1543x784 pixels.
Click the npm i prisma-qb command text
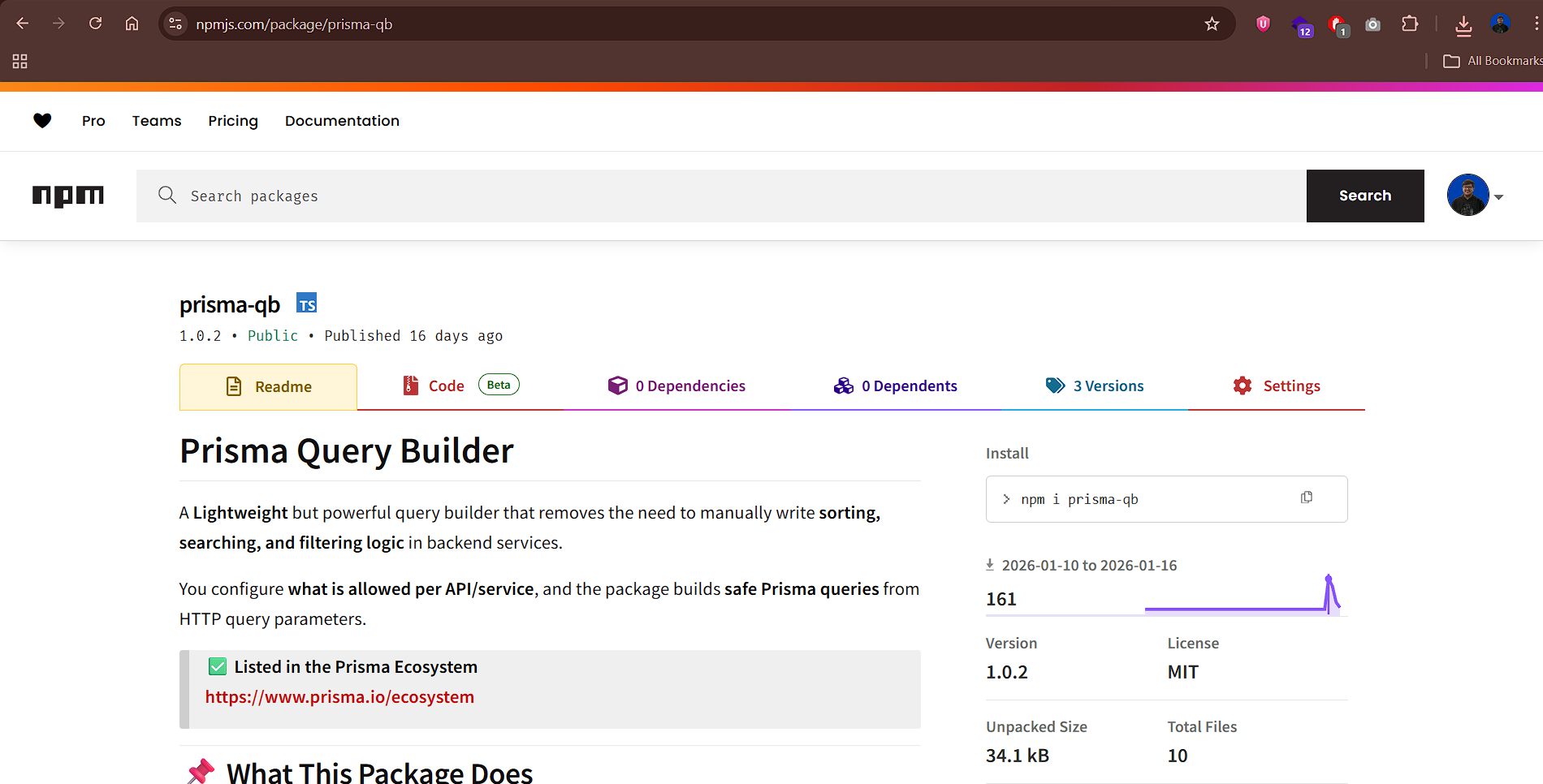tap(1079, 499)
